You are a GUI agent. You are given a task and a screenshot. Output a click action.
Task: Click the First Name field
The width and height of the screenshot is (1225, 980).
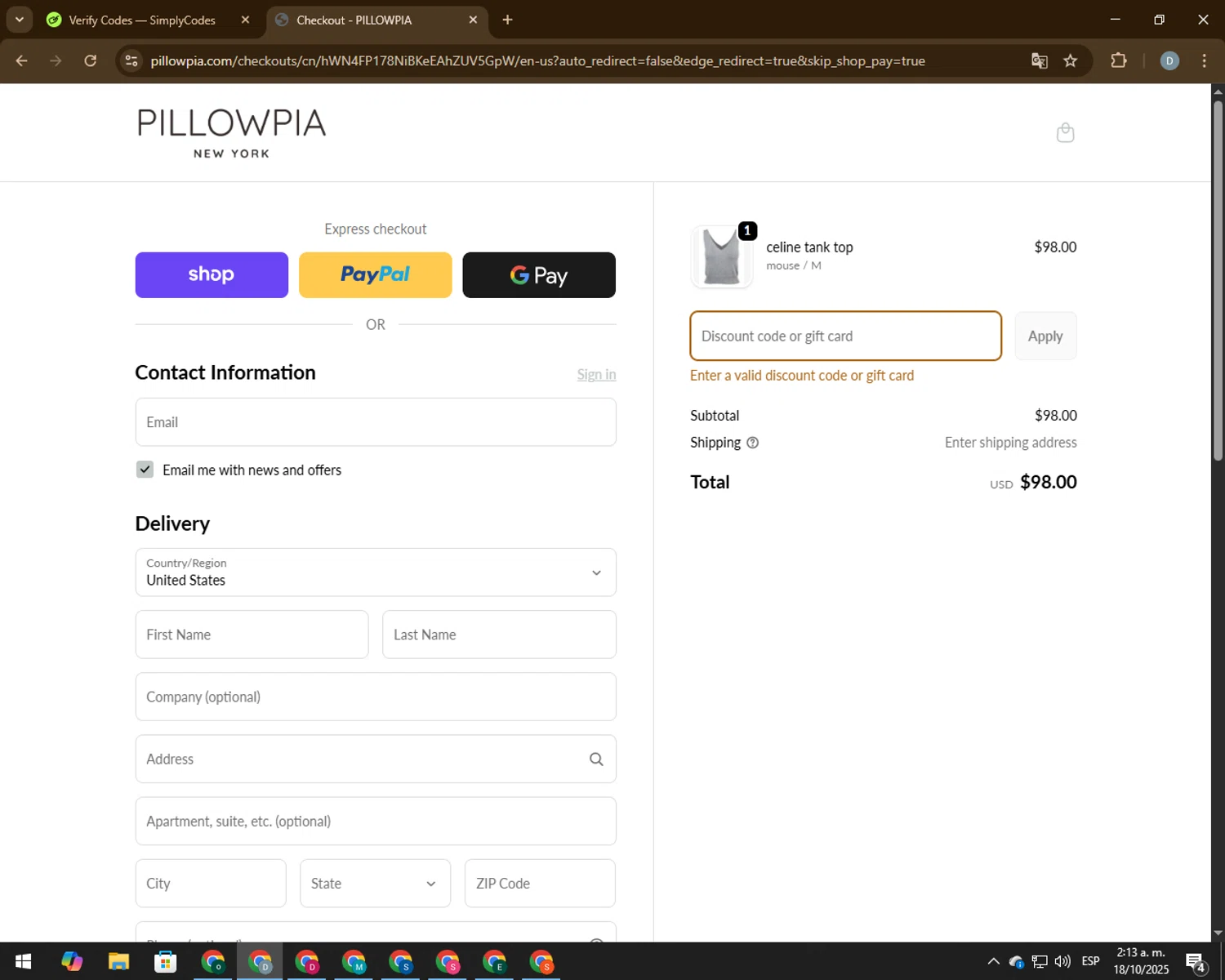(x=252, y=635)
